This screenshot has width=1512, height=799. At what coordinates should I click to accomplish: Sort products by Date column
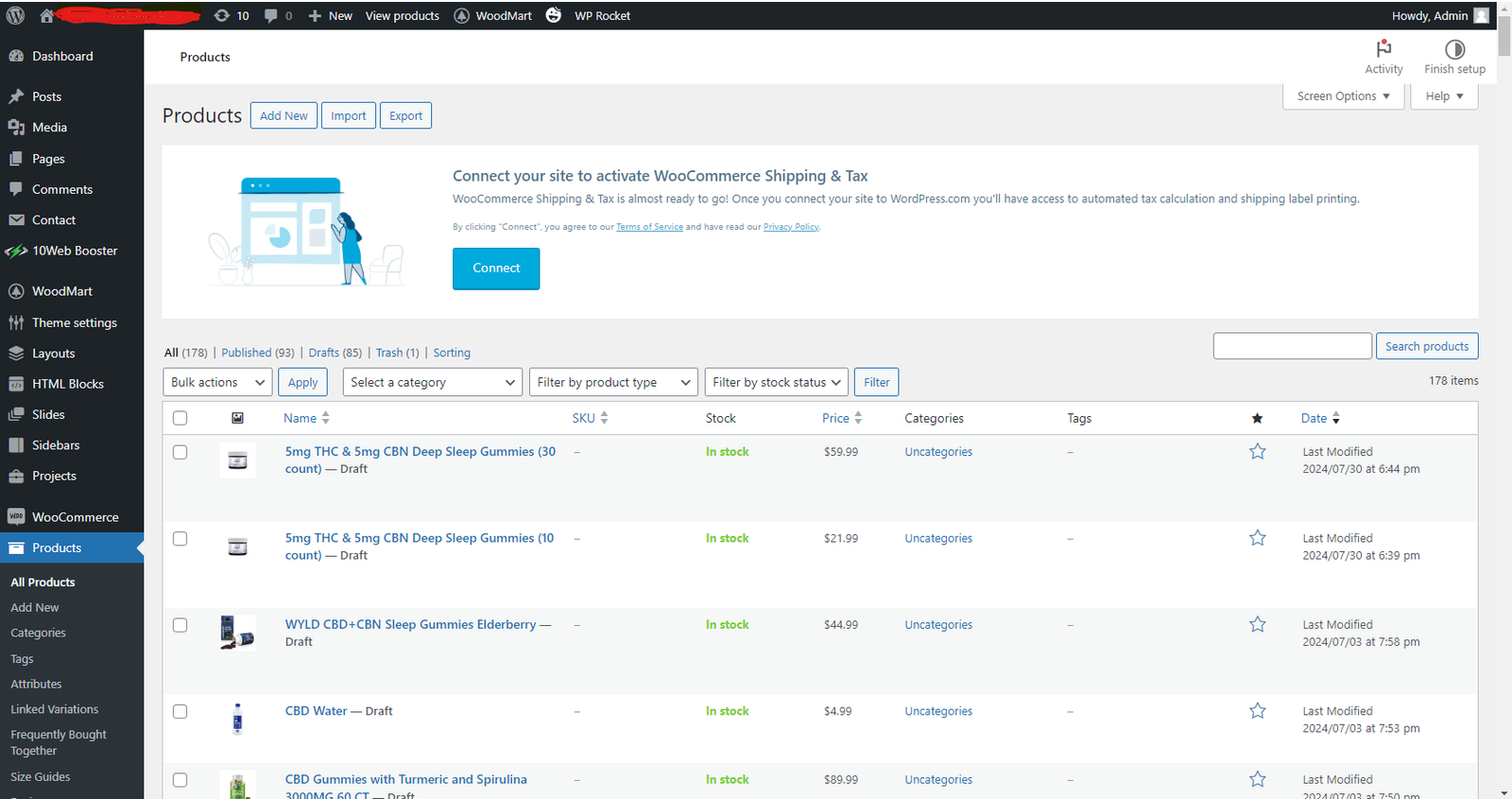[1320, 418]
